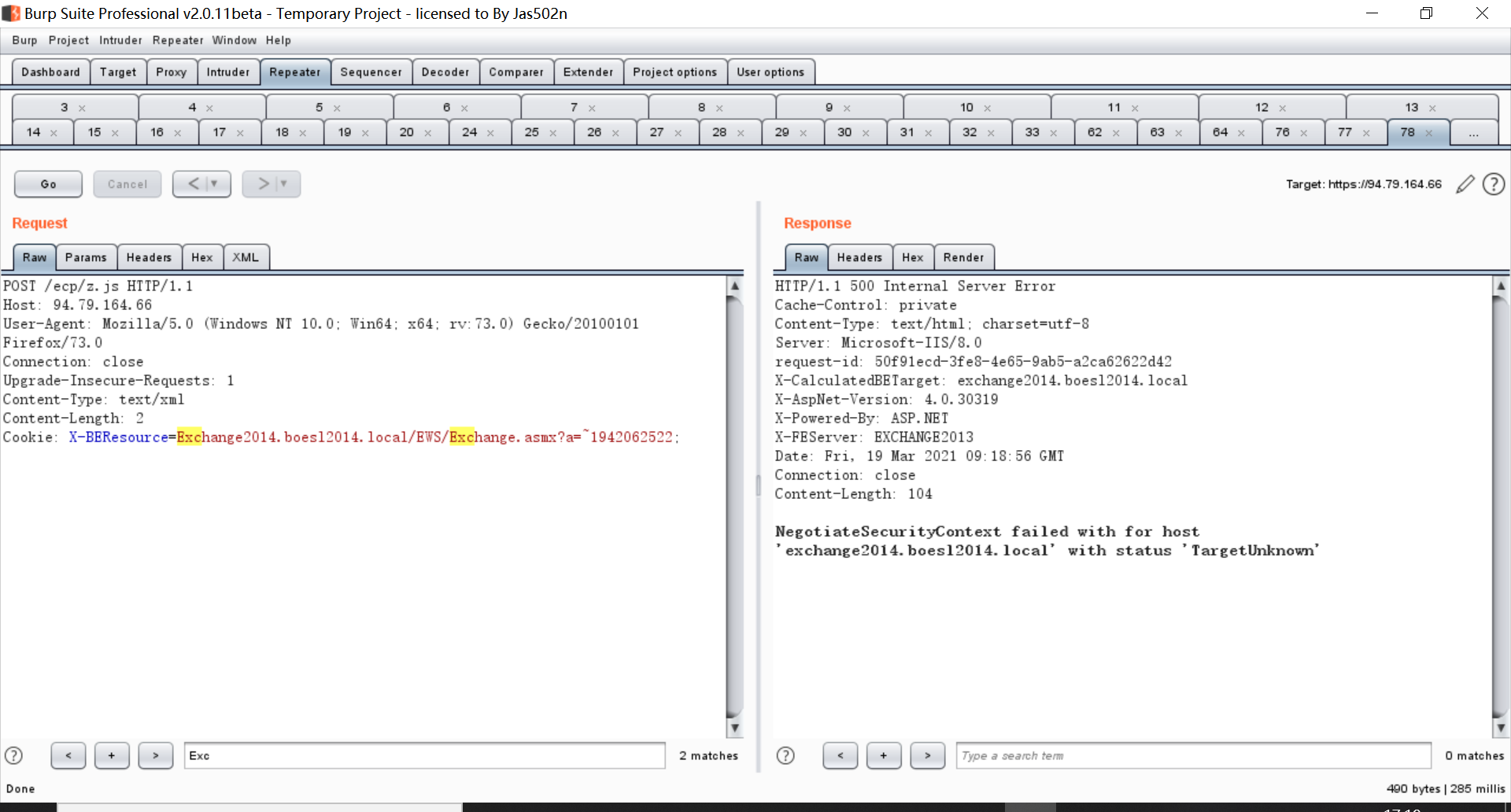
Task: Switch to the Comparer tab
Action: tap(516, 72)
